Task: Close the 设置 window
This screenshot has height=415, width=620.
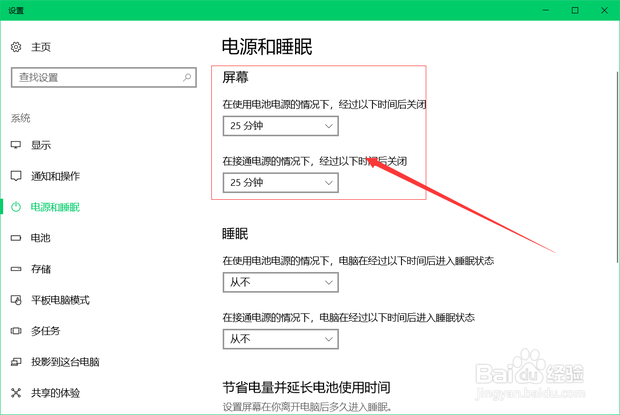Action: click(604, 10)
